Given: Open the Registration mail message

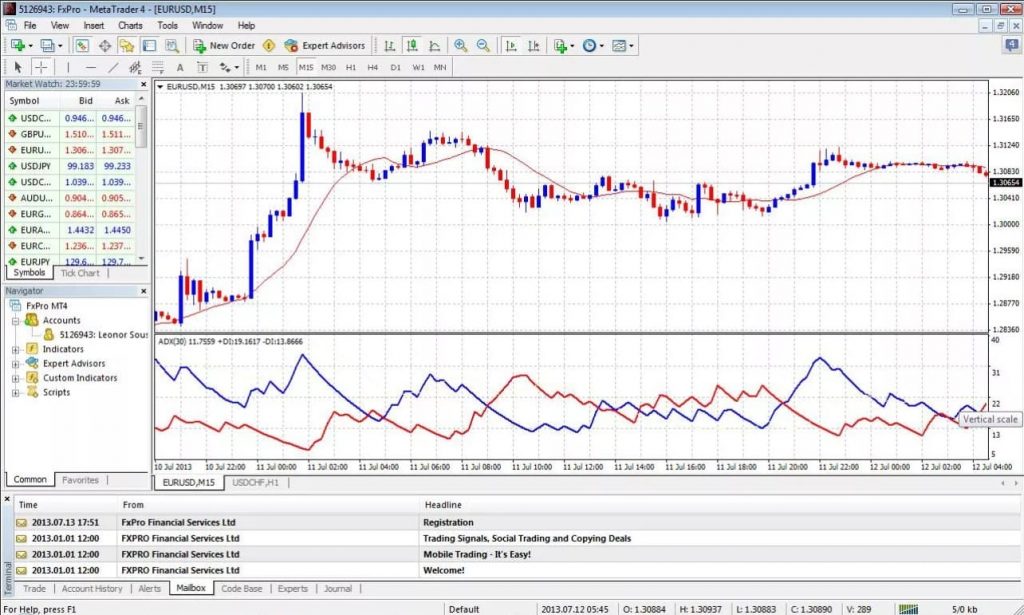Looking at the screenshot, I should point(516,522).
